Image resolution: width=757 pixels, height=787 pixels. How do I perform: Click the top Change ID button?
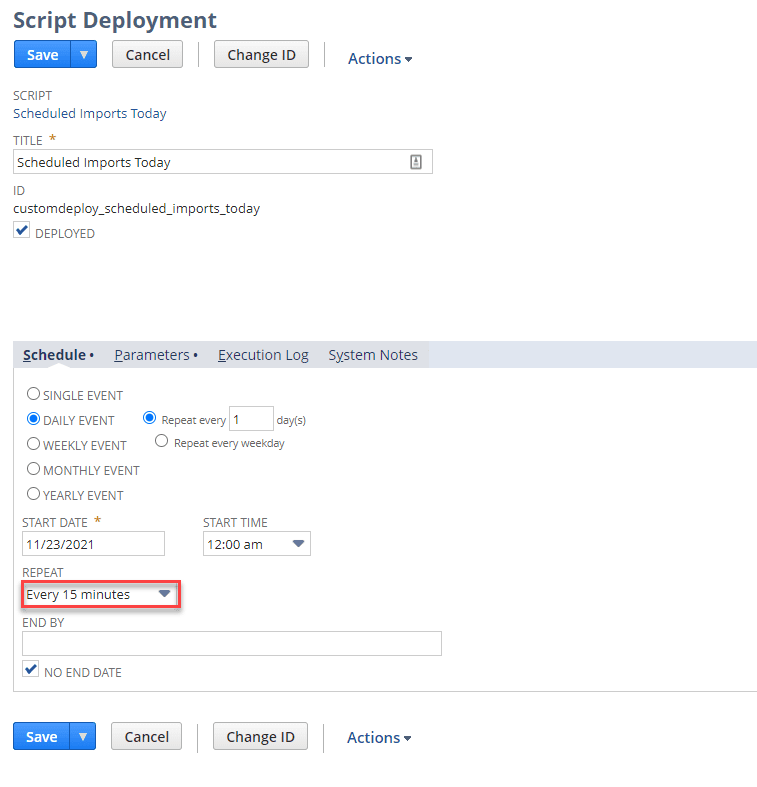pyautogui.click(x=262, y=54)
